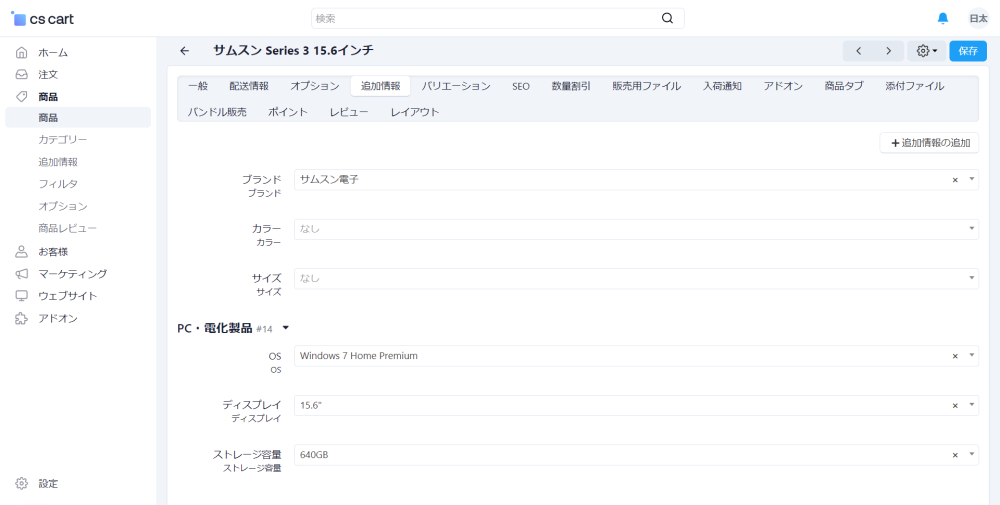Clear the ディスプレイ value with x
This screenshot has width=1000, height=505.
point(955,406)
